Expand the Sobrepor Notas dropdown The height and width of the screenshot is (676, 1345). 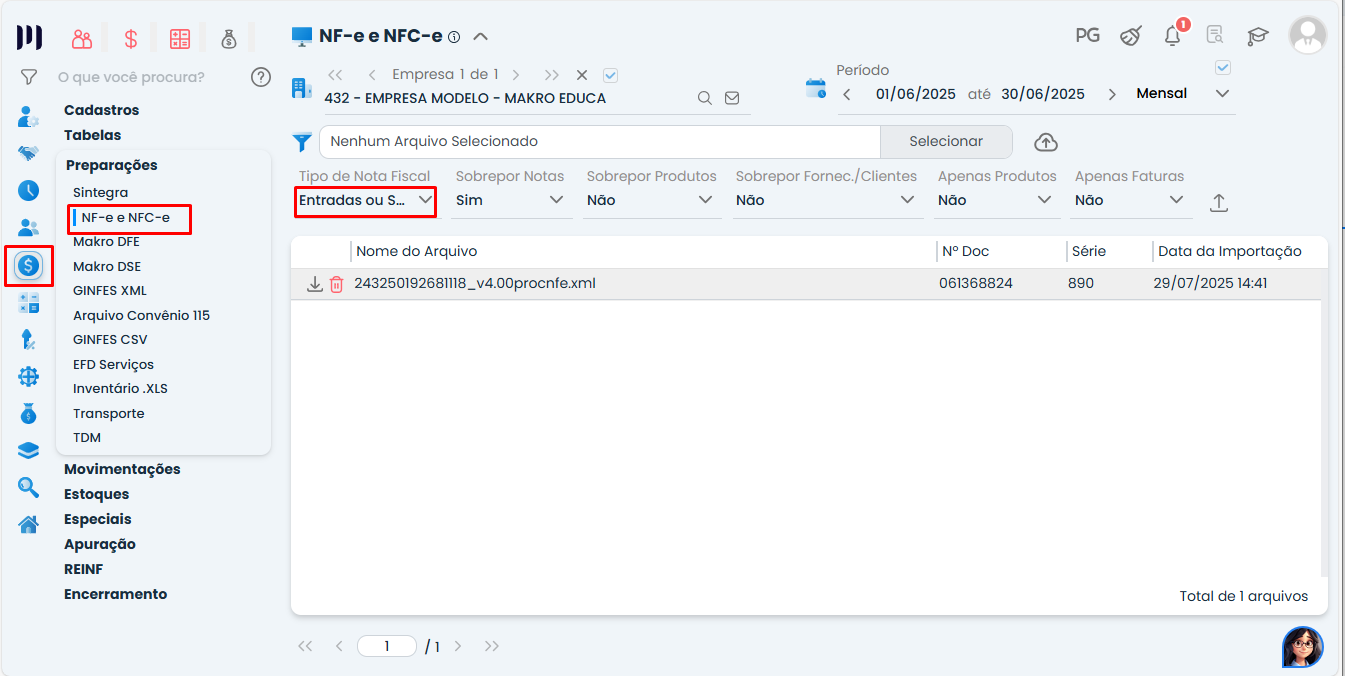pyautogui.click(x=511, y=200)
